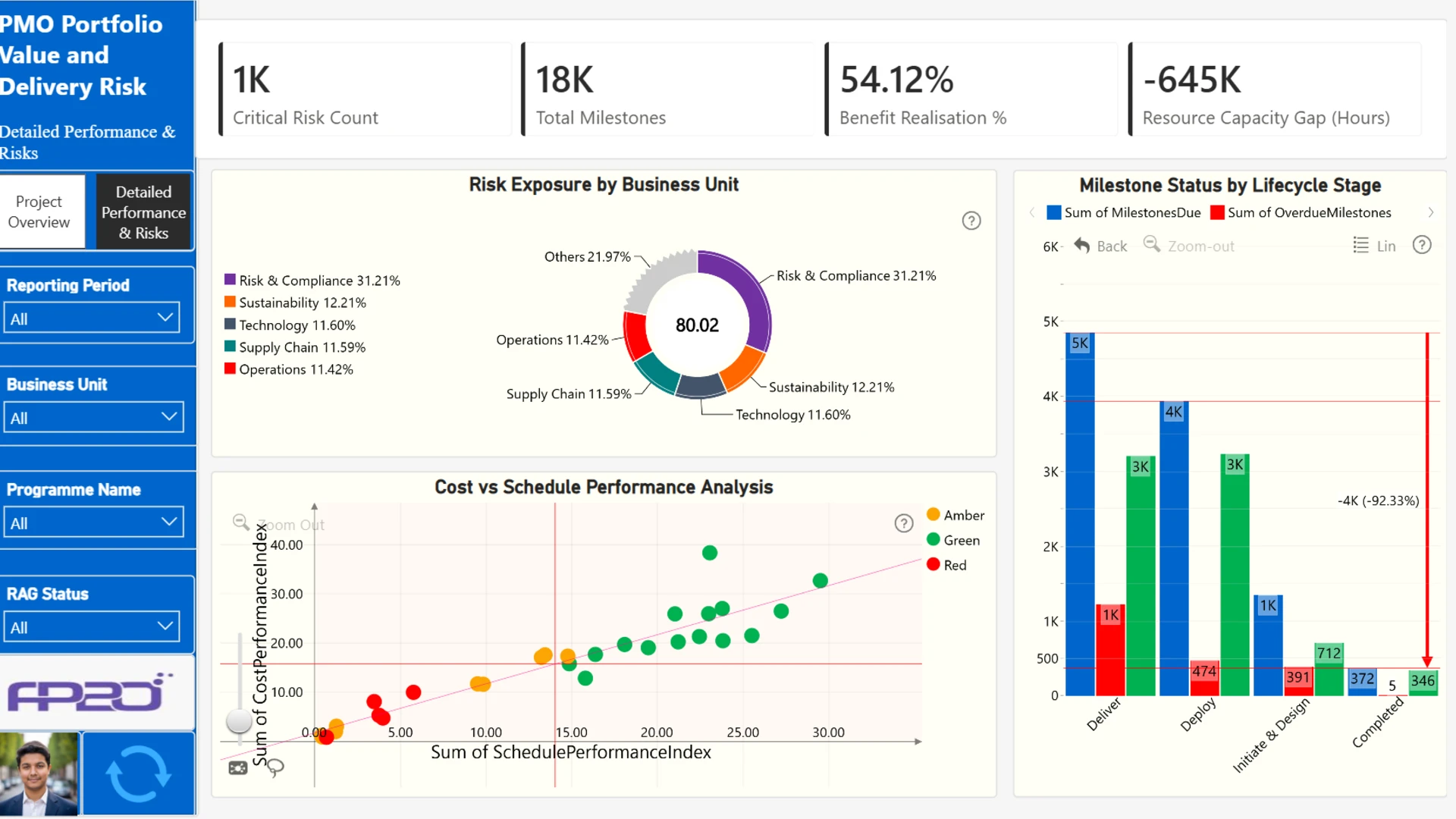
Task: Click the Supply Chain 11.59% legend entry
Action: pyautogui.click(x=295, y=347)
